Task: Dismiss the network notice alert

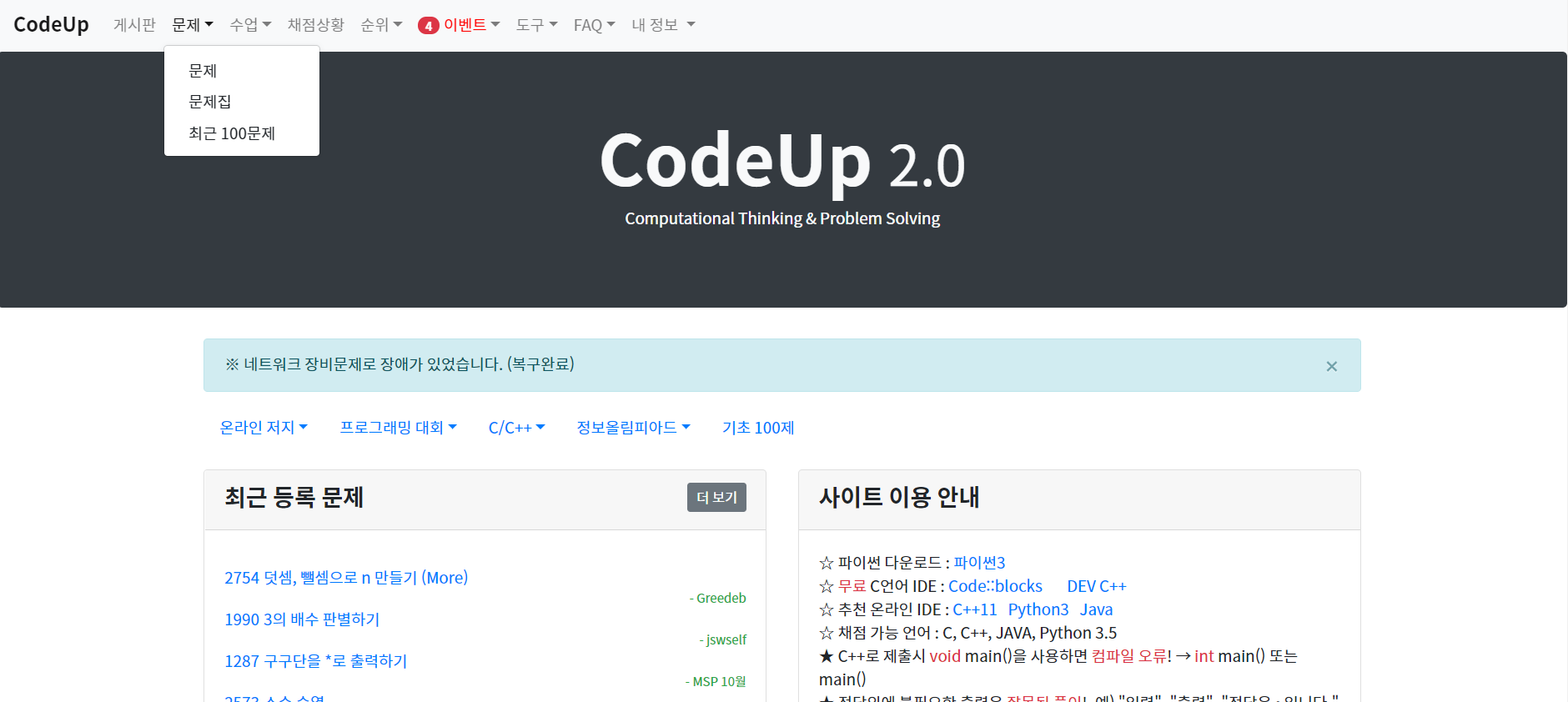Action: 1331,366
